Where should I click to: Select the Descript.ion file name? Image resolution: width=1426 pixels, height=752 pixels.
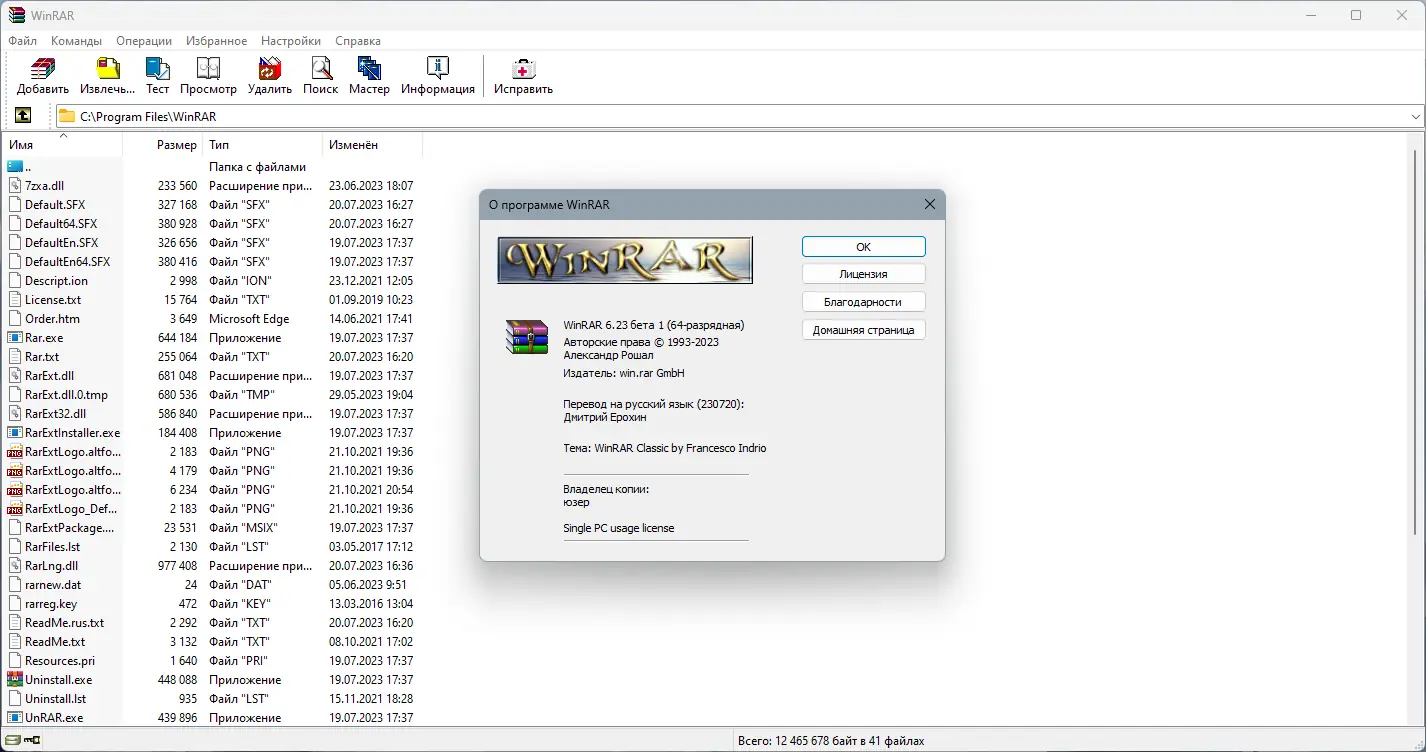click(57, 281)
